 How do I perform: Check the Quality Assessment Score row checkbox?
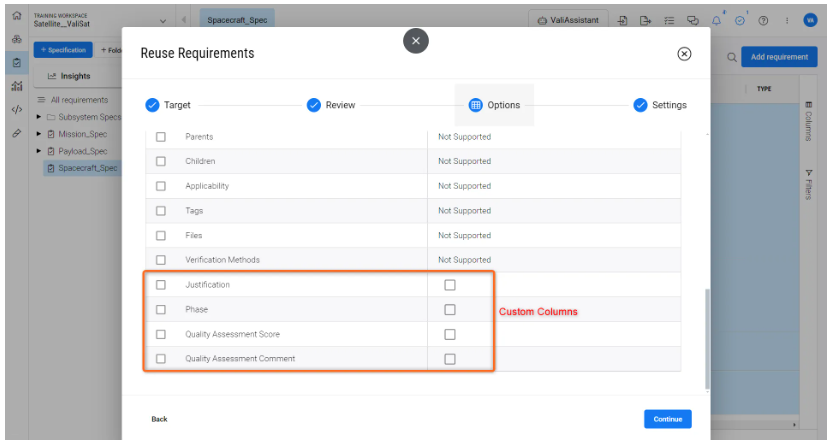(161, 334)
